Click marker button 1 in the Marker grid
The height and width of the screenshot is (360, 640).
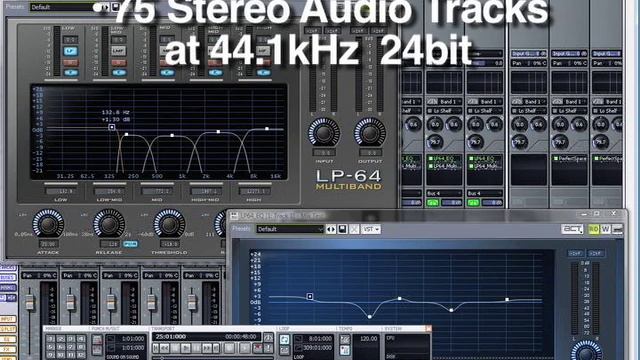tap(51, 339)
